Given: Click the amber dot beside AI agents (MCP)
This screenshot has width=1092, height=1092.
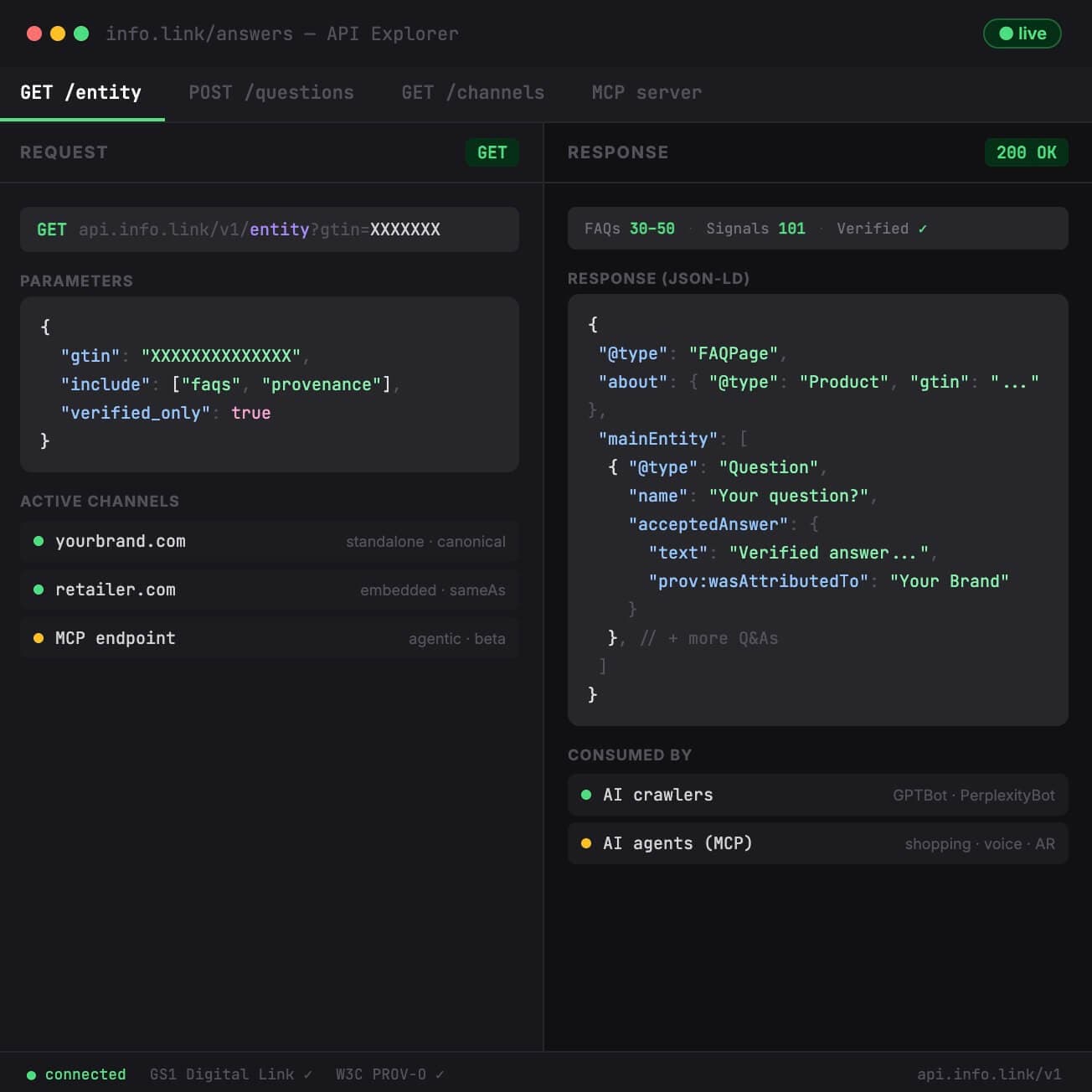Looking at the screenshot, I should [x=586, y=843].
